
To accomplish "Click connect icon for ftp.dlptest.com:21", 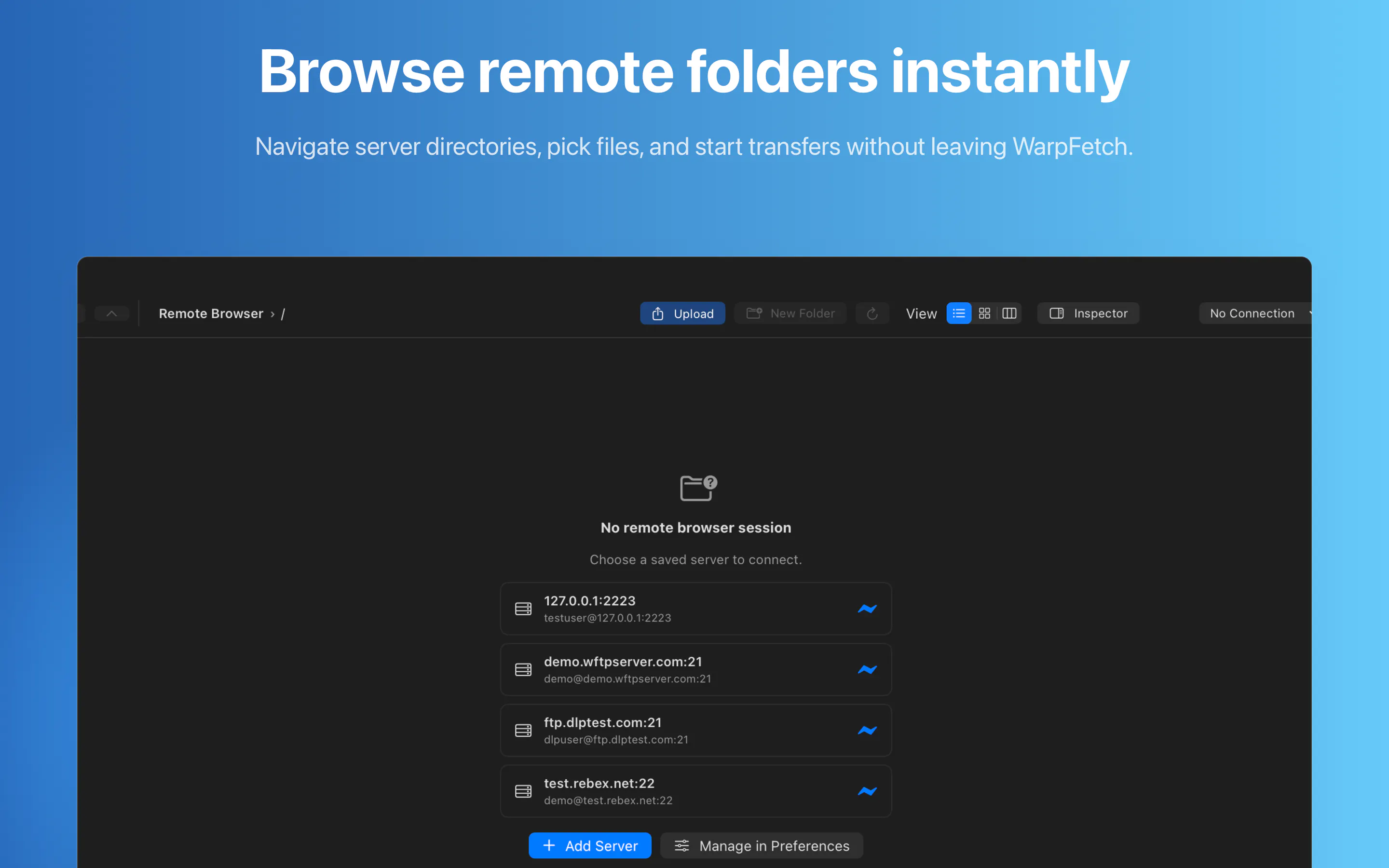I will pyautogui.click(x=867, y=730).
